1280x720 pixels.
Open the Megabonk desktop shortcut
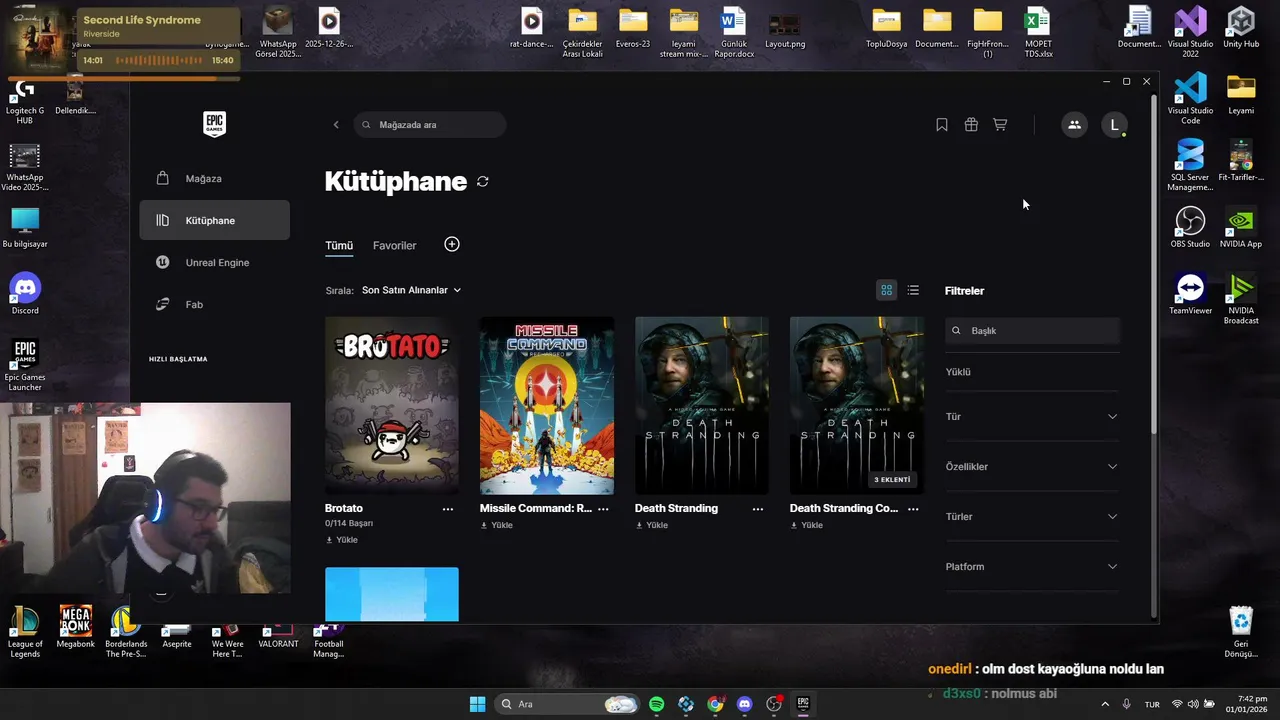(x=75, y=628)
